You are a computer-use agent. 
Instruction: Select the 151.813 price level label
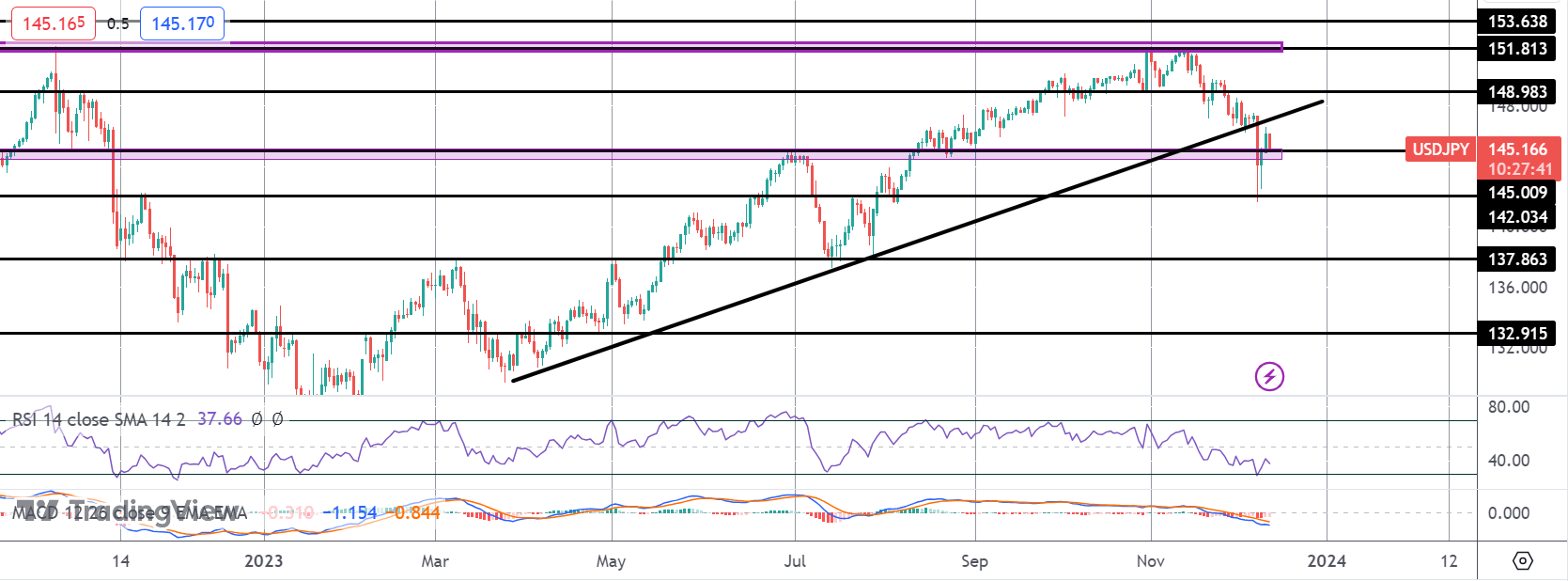(x=1516, y=49)
